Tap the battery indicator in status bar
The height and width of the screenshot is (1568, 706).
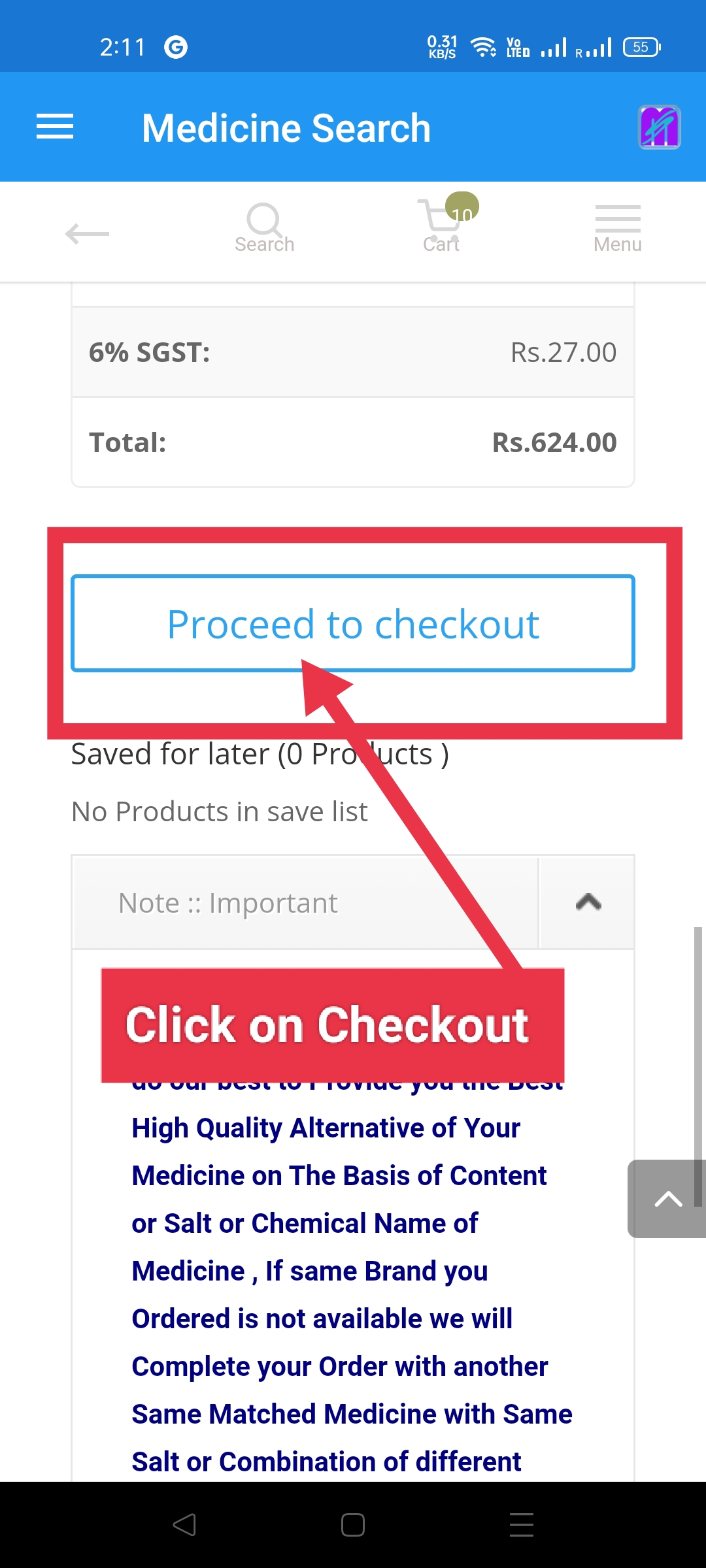641,47
